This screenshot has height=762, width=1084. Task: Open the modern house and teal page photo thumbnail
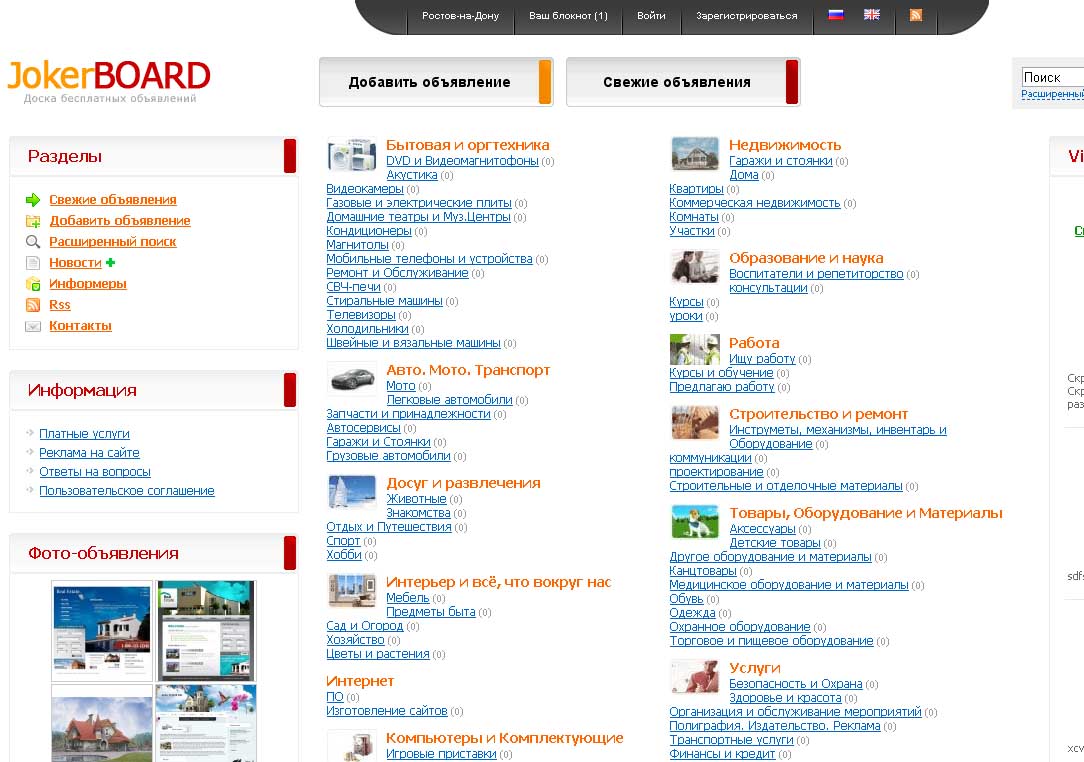(x=206, y=631)
